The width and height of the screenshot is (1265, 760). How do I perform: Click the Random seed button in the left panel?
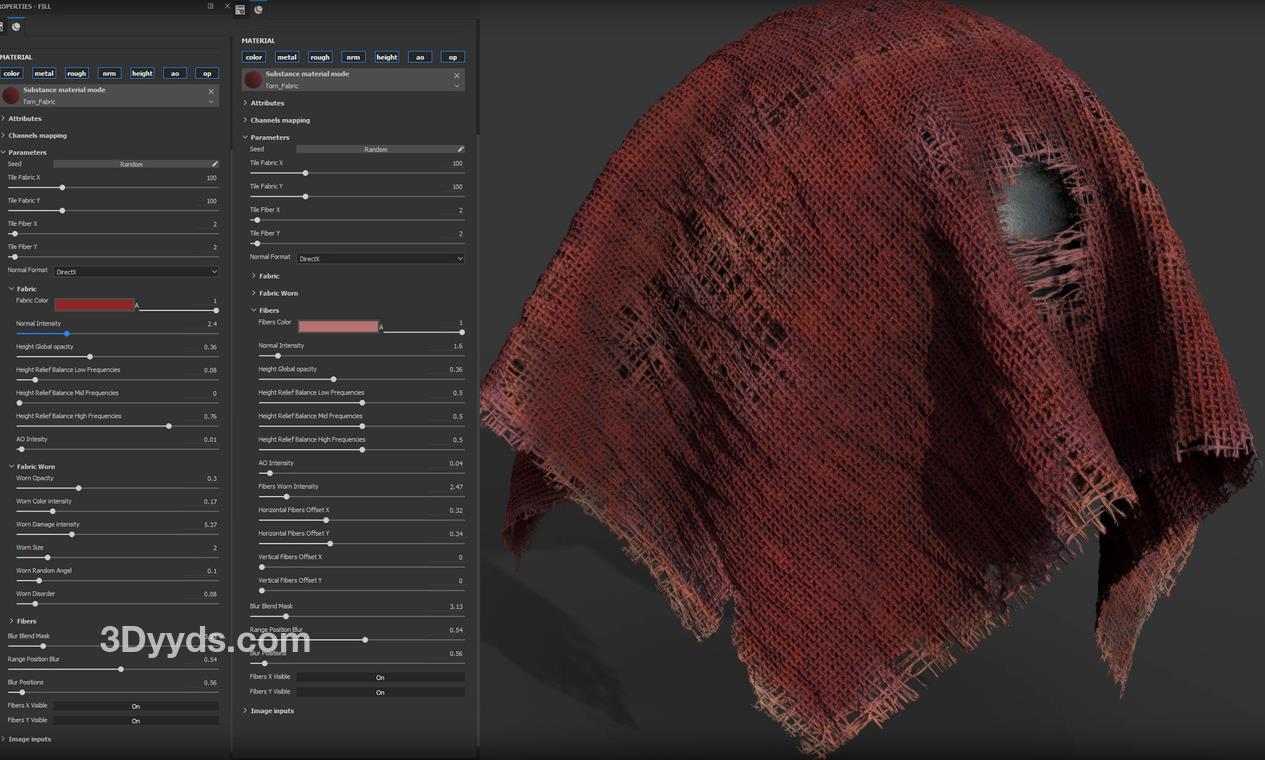pyautogui.click(x=131, y=164)
